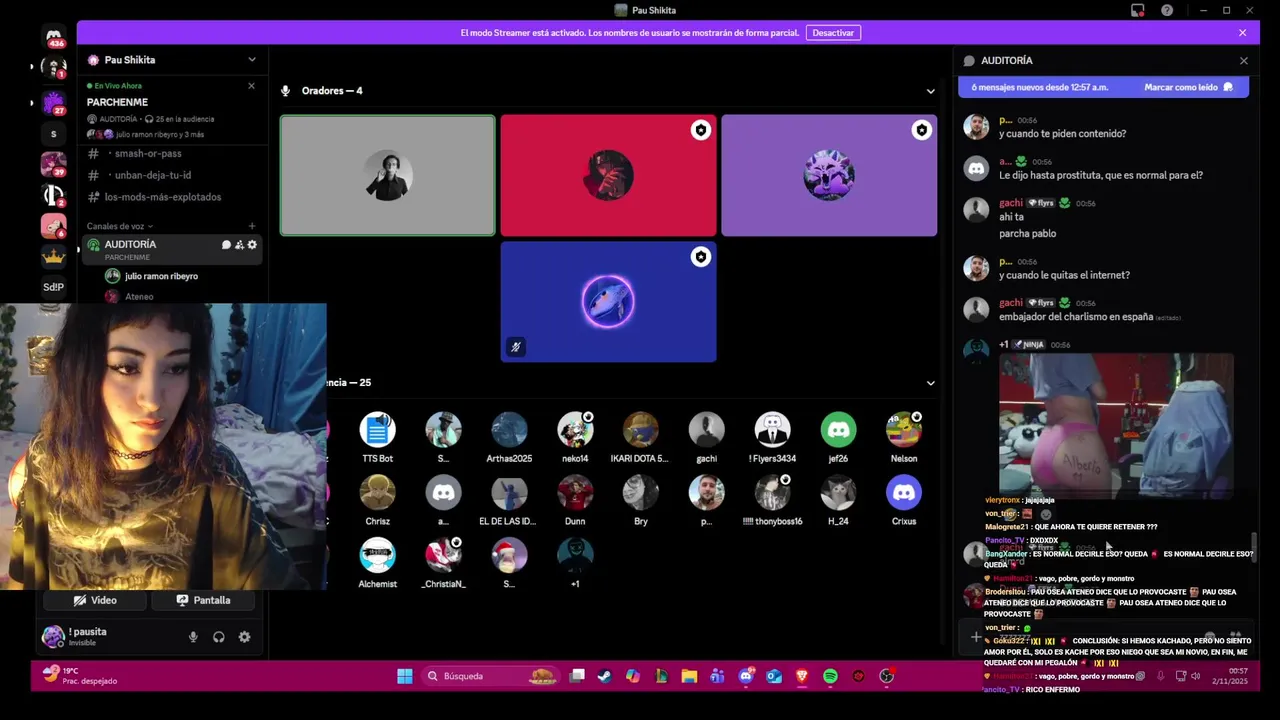
Task: Open Brave browser from the taskbar
Action: (x=802, y=676)
